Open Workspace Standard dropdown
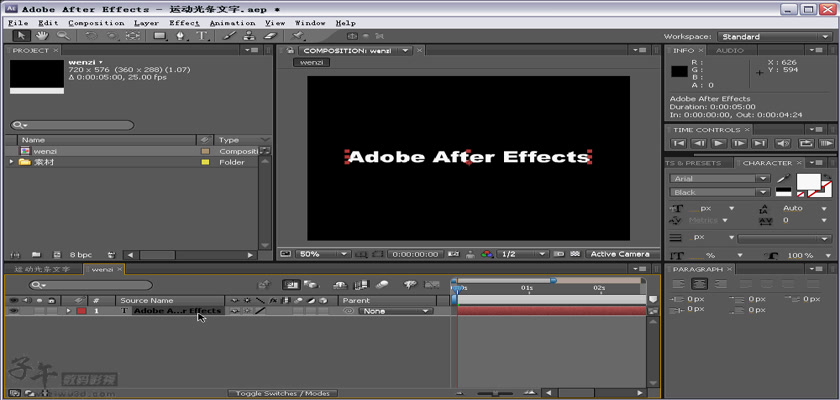This screenshot has width=840, height=400. [x=775, y=36]
